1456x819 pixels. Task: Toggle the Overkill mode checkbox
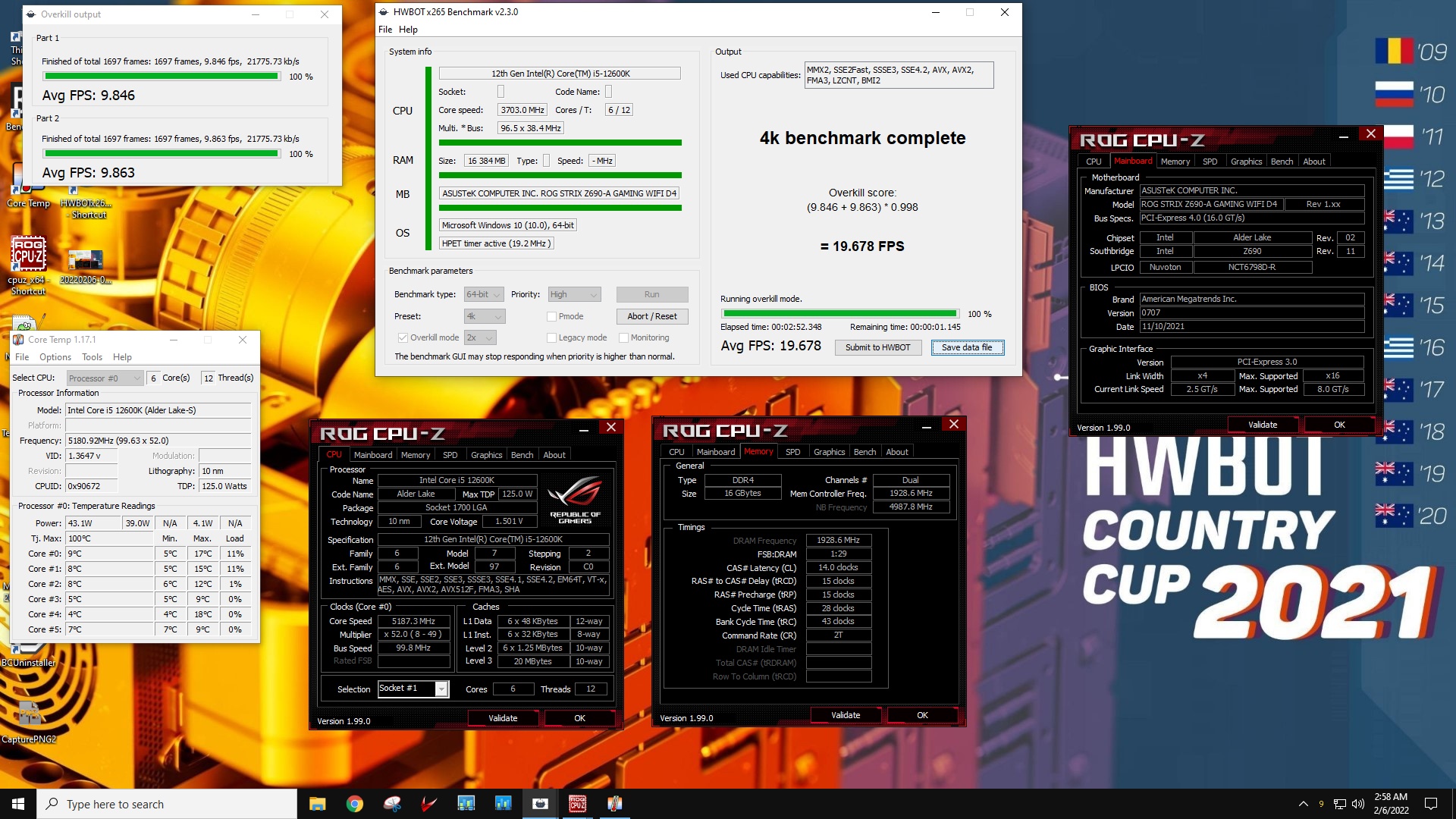(403, 337)
